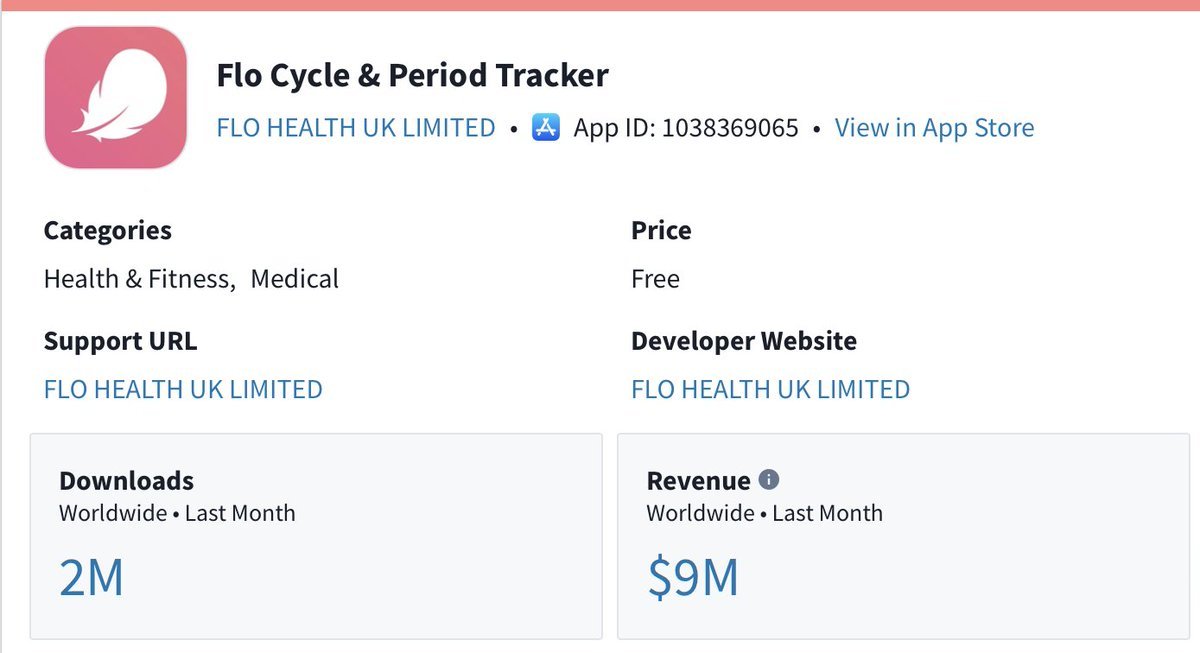Click the 2M downloads value
This screenshot has height=653, width=1200.
(x=91, y=578)
